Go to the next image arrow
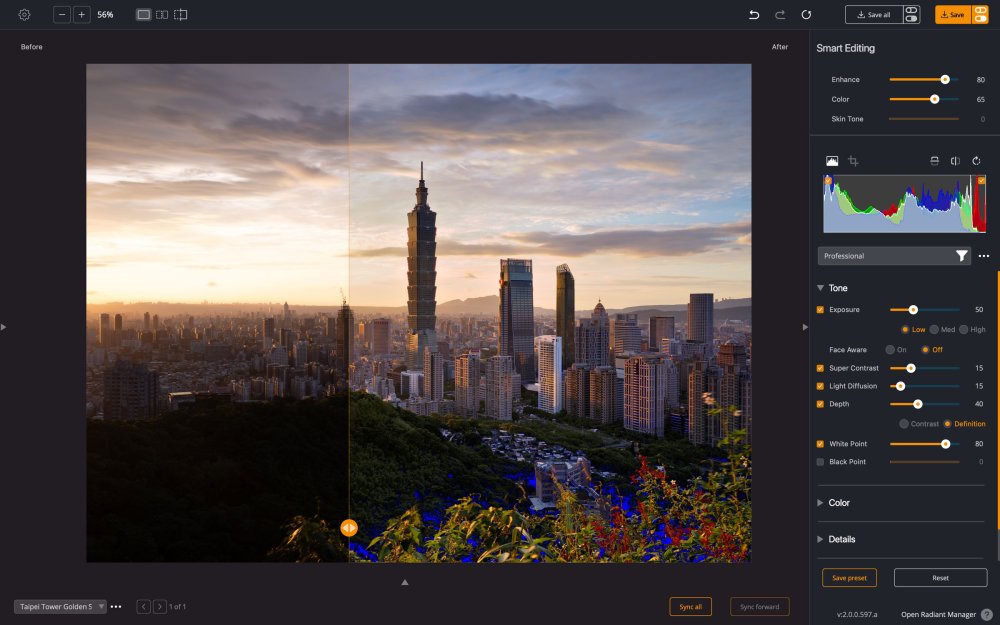1000x625 pixels. (x=160, y=607)
